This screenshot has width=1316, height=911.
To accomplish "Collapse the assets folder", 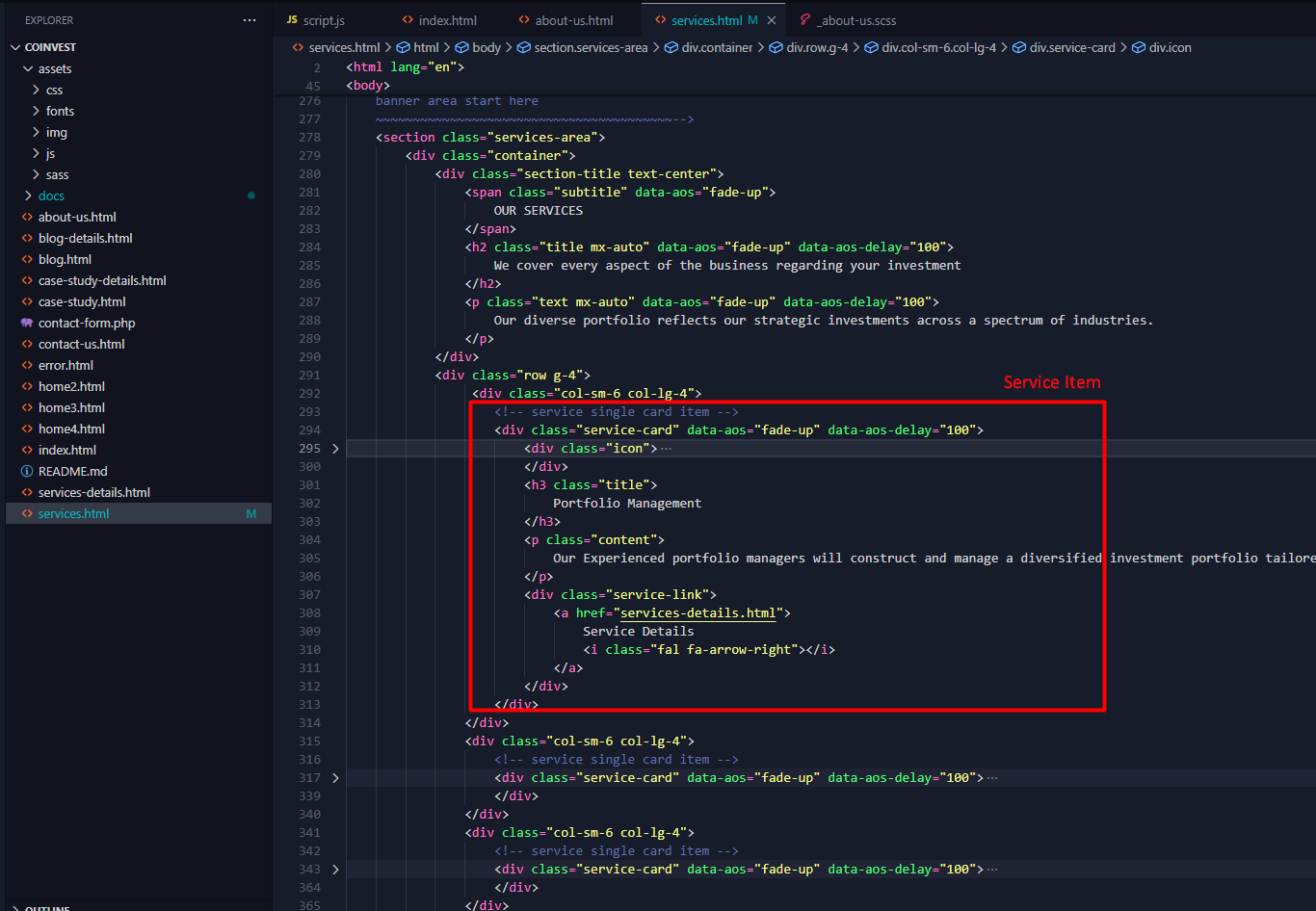I will [27, 68].
